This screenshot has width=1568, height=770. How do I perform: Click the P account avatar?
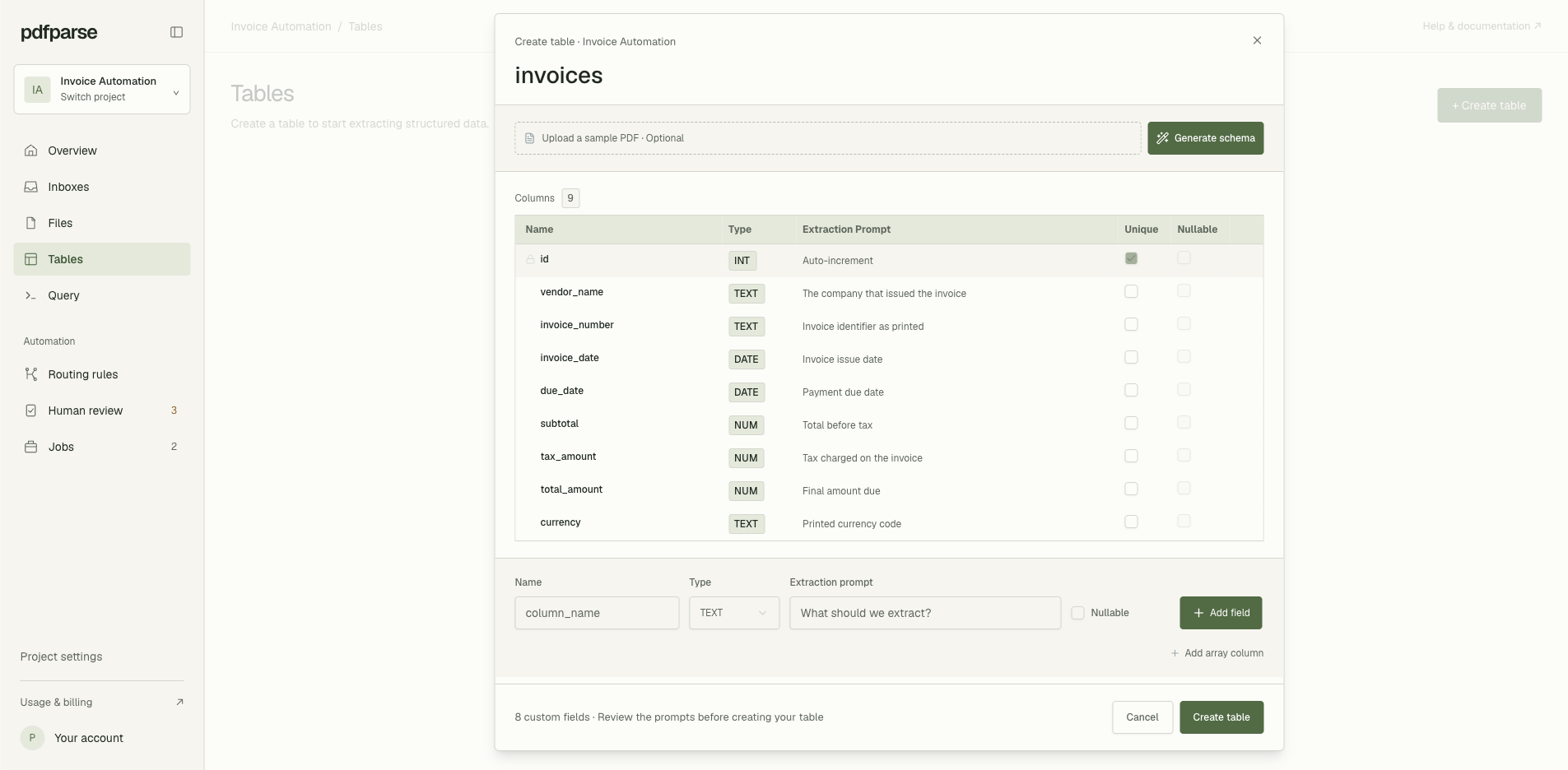tap(32, 738)
